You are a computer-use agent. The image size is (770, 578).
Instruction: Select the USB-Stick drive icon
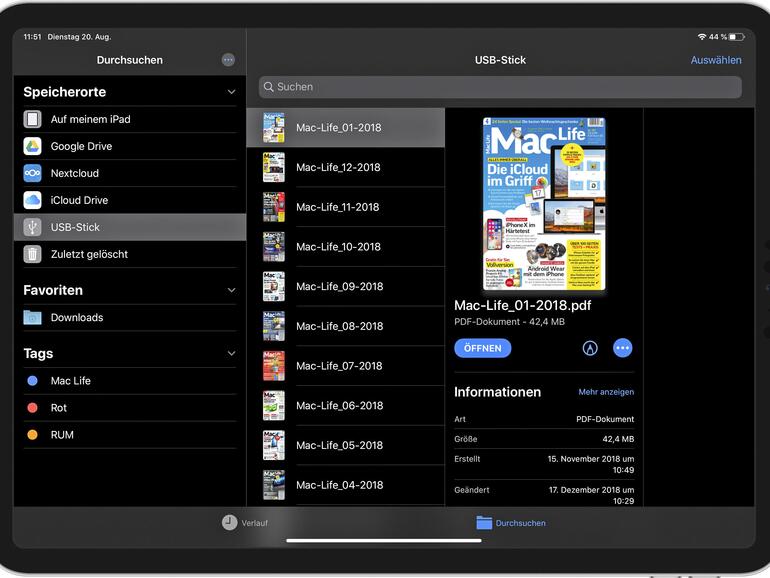(32, 227)
